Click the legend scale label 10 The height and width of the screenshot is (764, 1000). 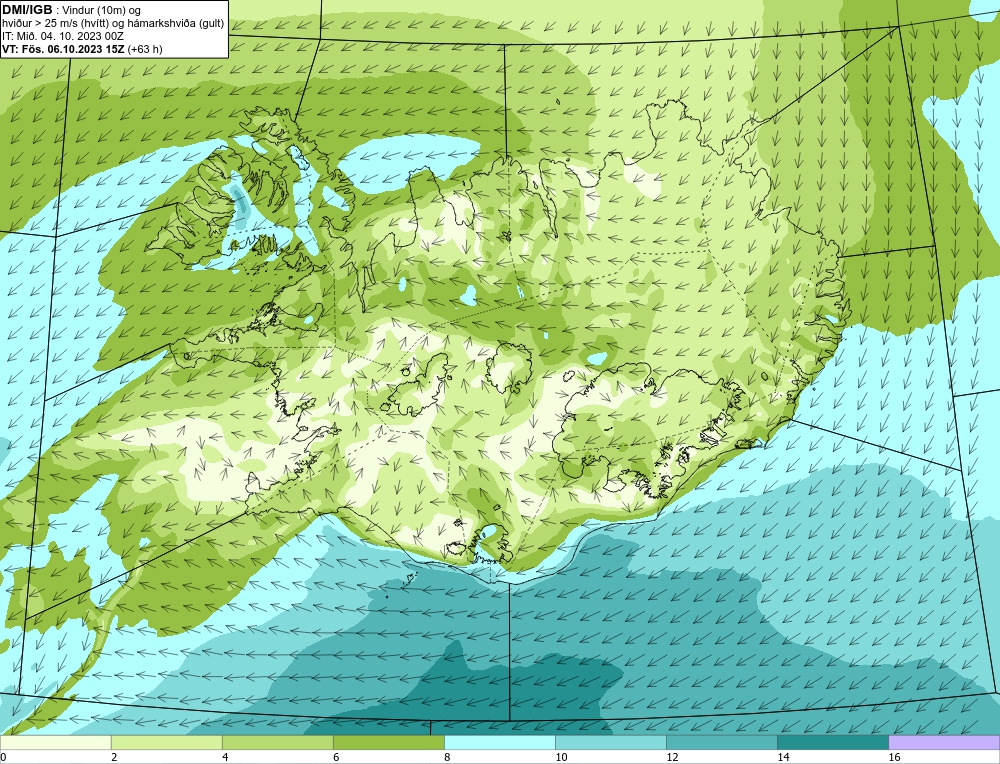coord(561,757)
